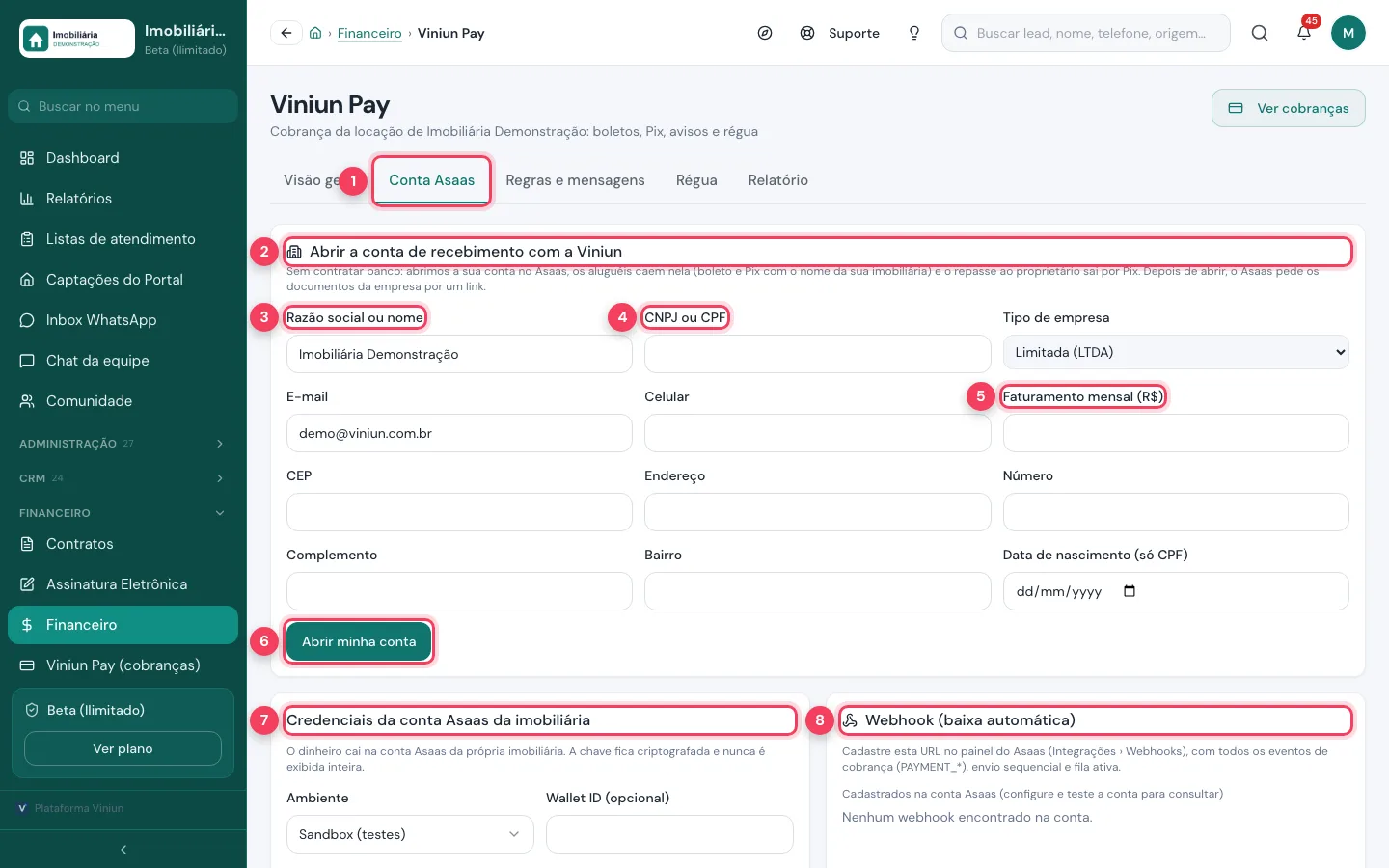This screenshot has width=1389, height=868.
Task: Click the back arrow button
Action: click(286, 33)
